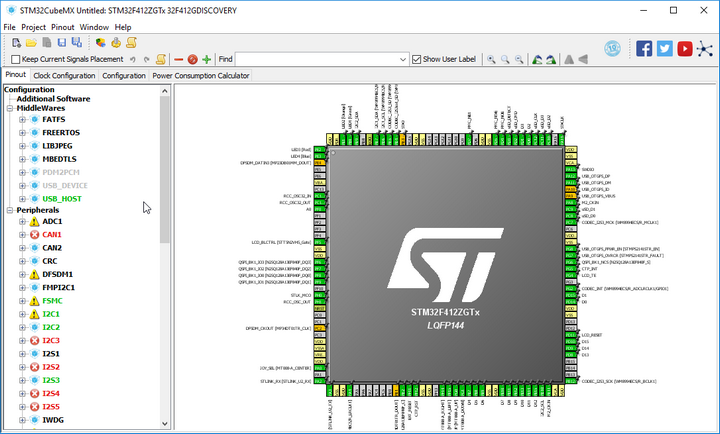This screenshot has width=720, height=434.
Task: Select the I2S1 peripheral item
Action: click(51, 354)
